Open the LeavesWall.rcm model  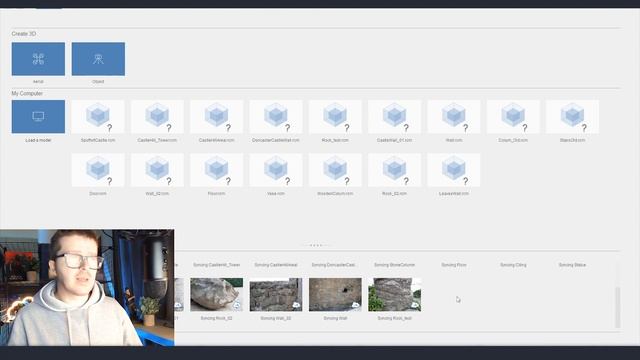click(x=454, y=170)
